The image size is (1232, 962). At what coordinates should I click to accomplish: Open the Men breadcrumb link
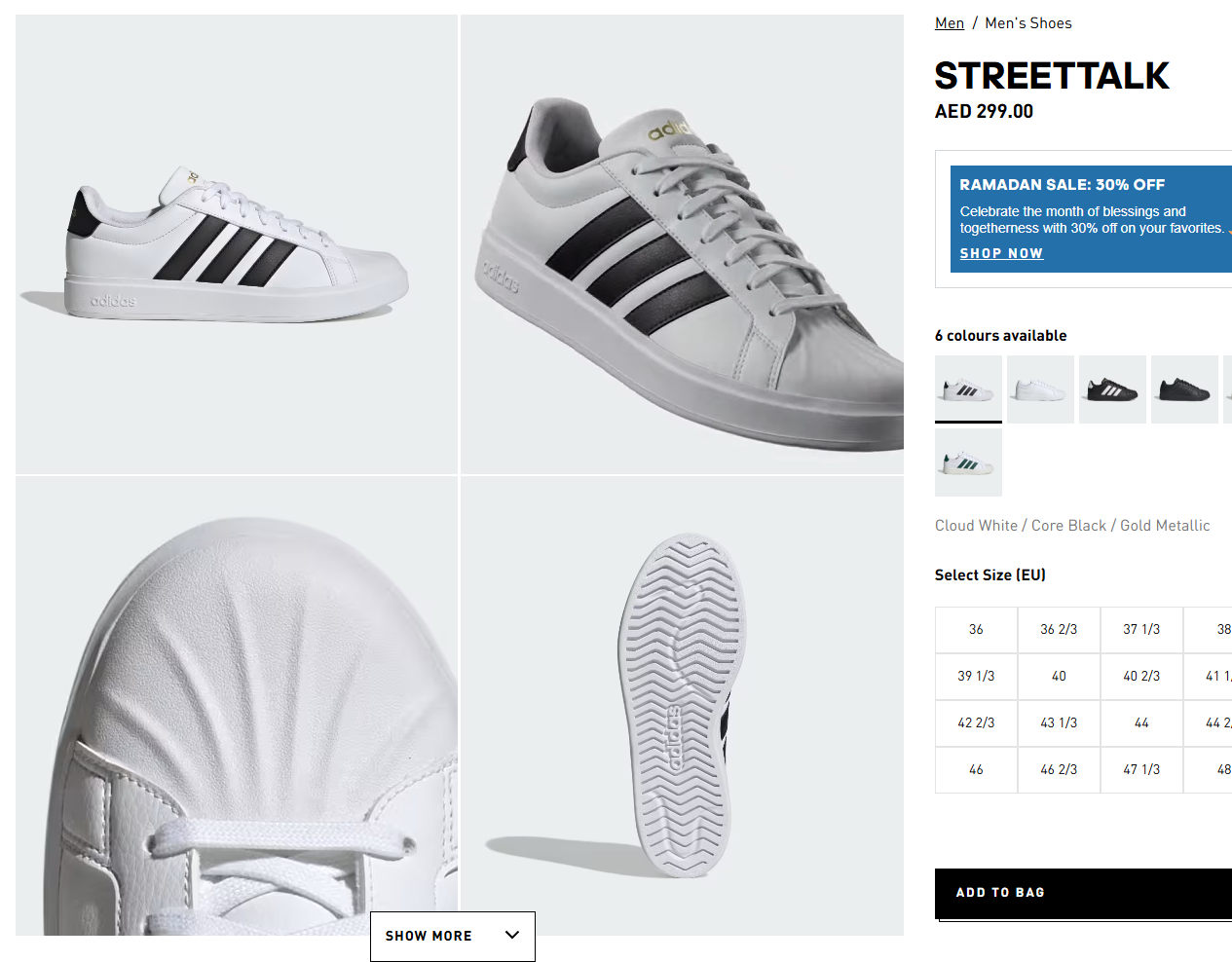point(950,23)
